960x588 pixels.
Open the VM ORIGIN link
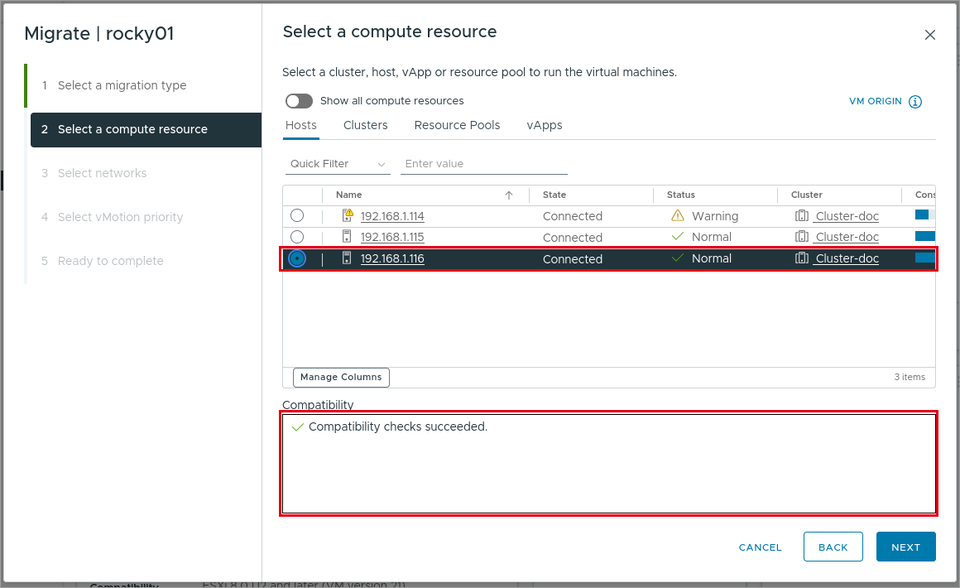coord(875,101)
